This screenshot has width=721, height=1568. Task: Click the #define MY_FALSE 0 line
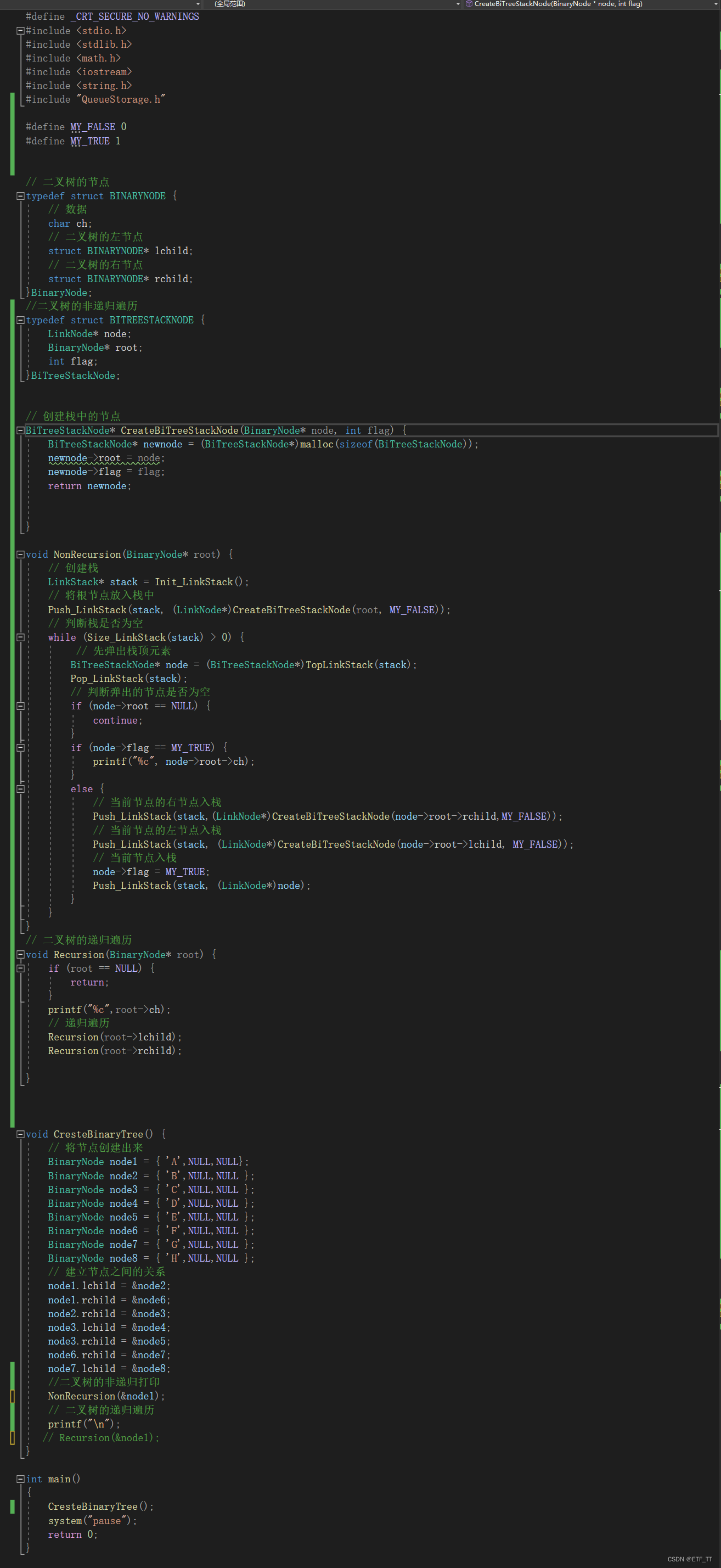coord(76,127)
